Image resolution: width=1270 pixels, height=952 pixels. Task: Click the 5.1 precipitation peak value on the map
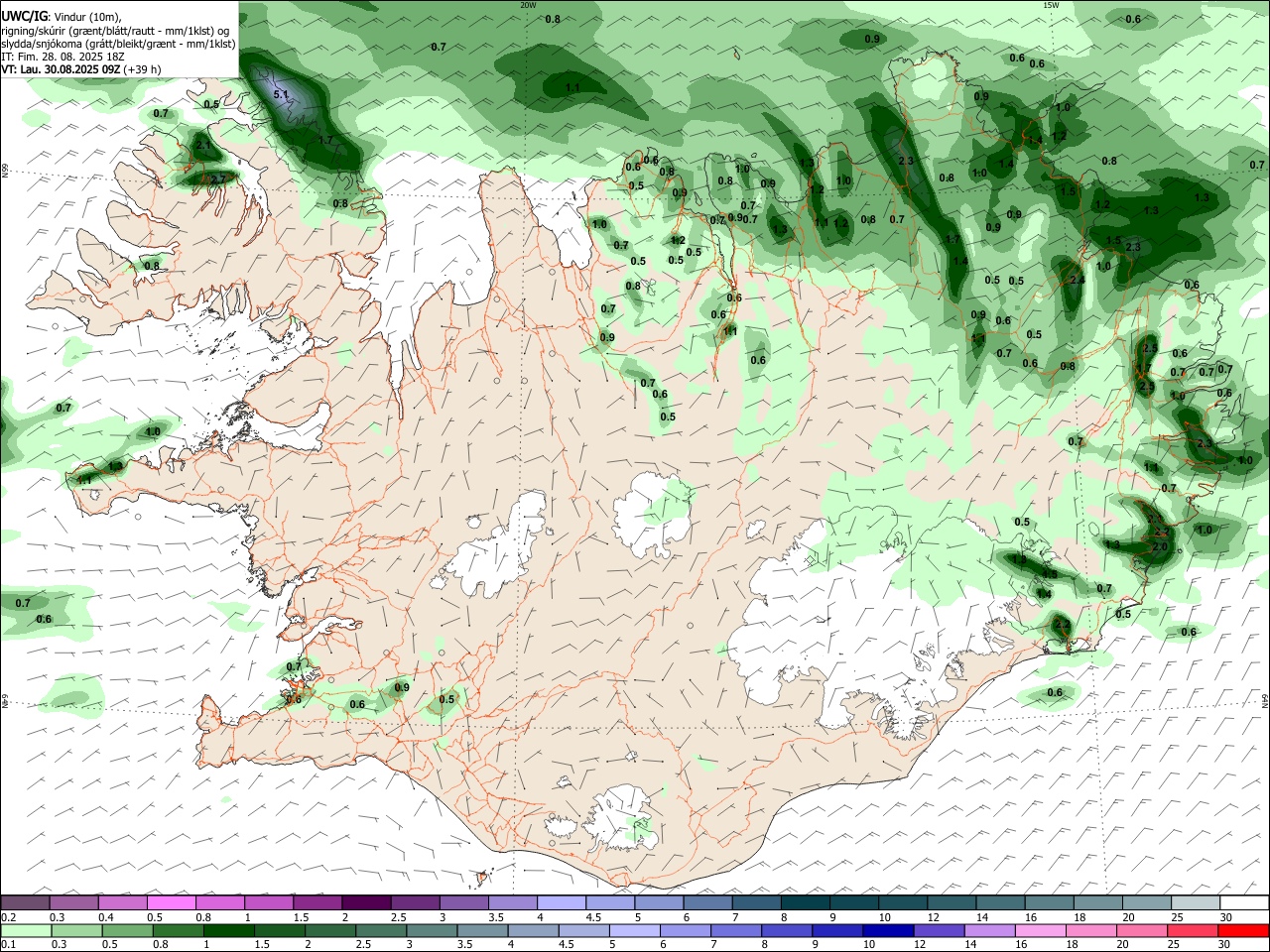(x=280, y=94)
